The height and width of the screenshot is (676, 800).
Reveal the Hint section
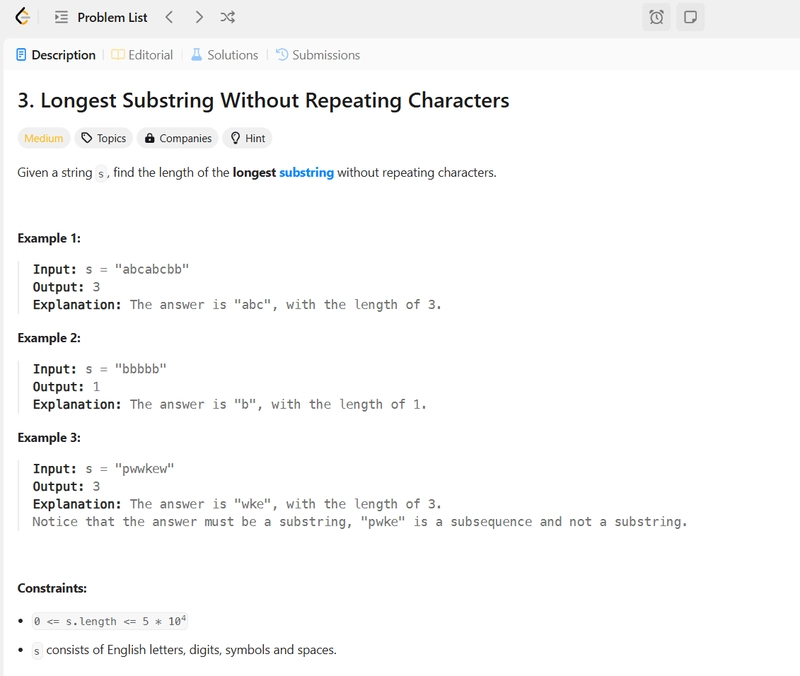[247, 138]
